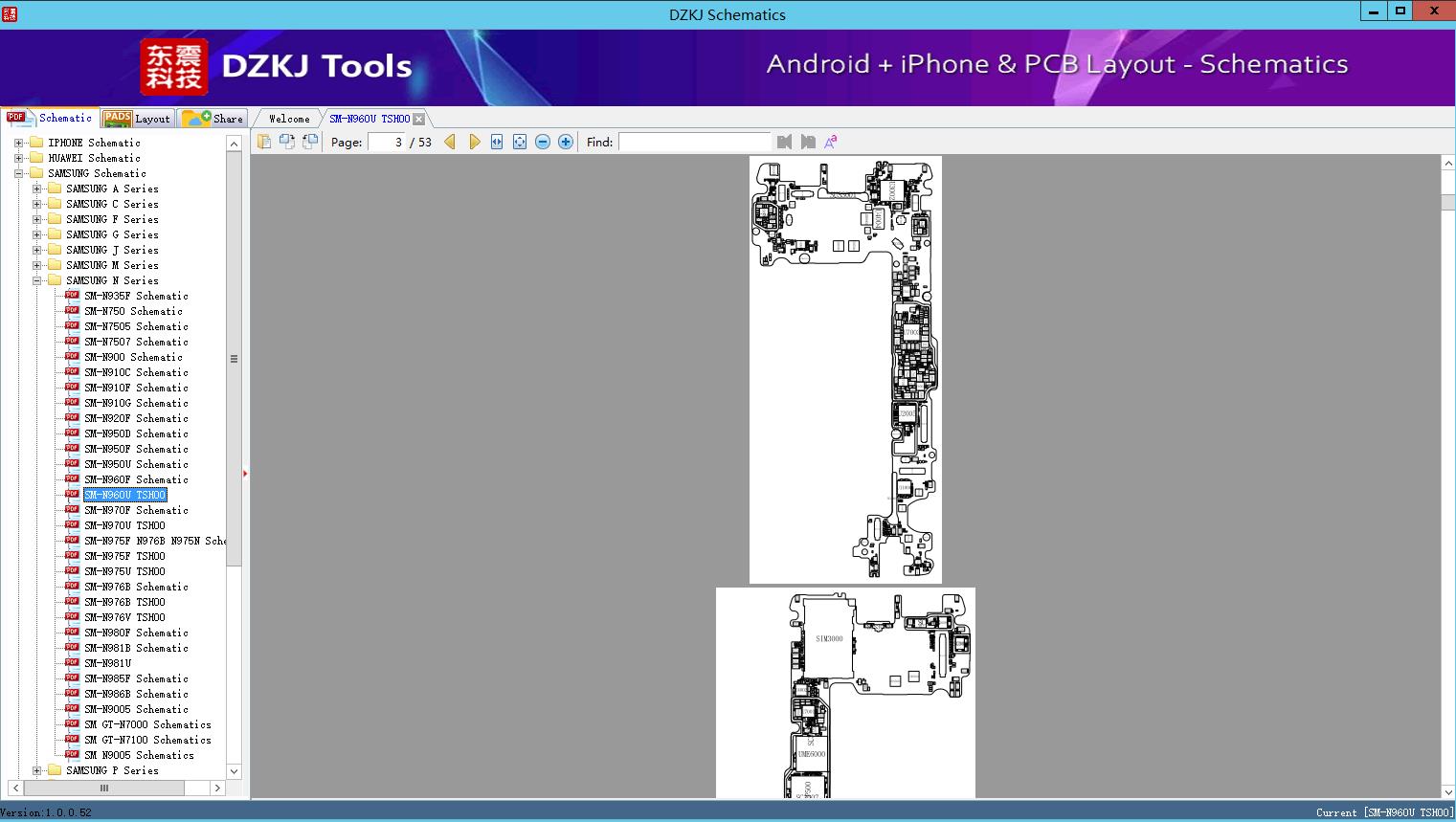Click the PDF icon beside SM-N985F Schematic
This screenshot has width=1456, height=822.
click(x=72, y=678)
